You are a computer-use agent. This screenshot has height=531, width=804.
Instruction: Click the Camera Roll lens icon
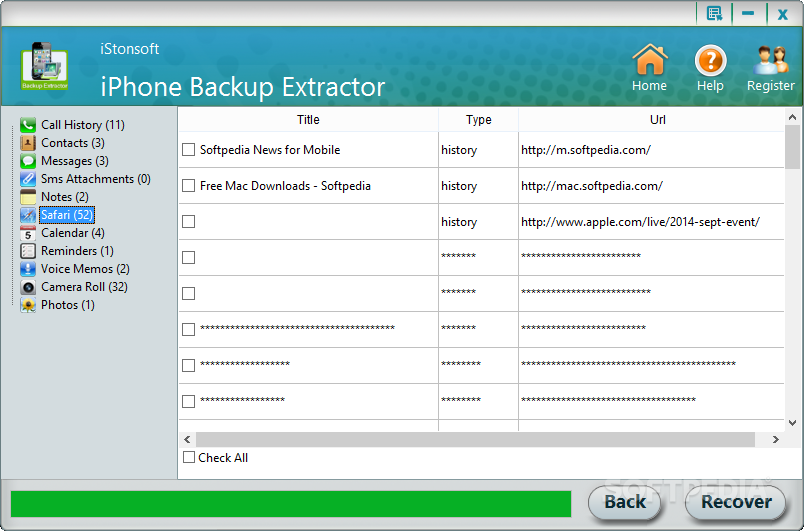coord(28,287)
